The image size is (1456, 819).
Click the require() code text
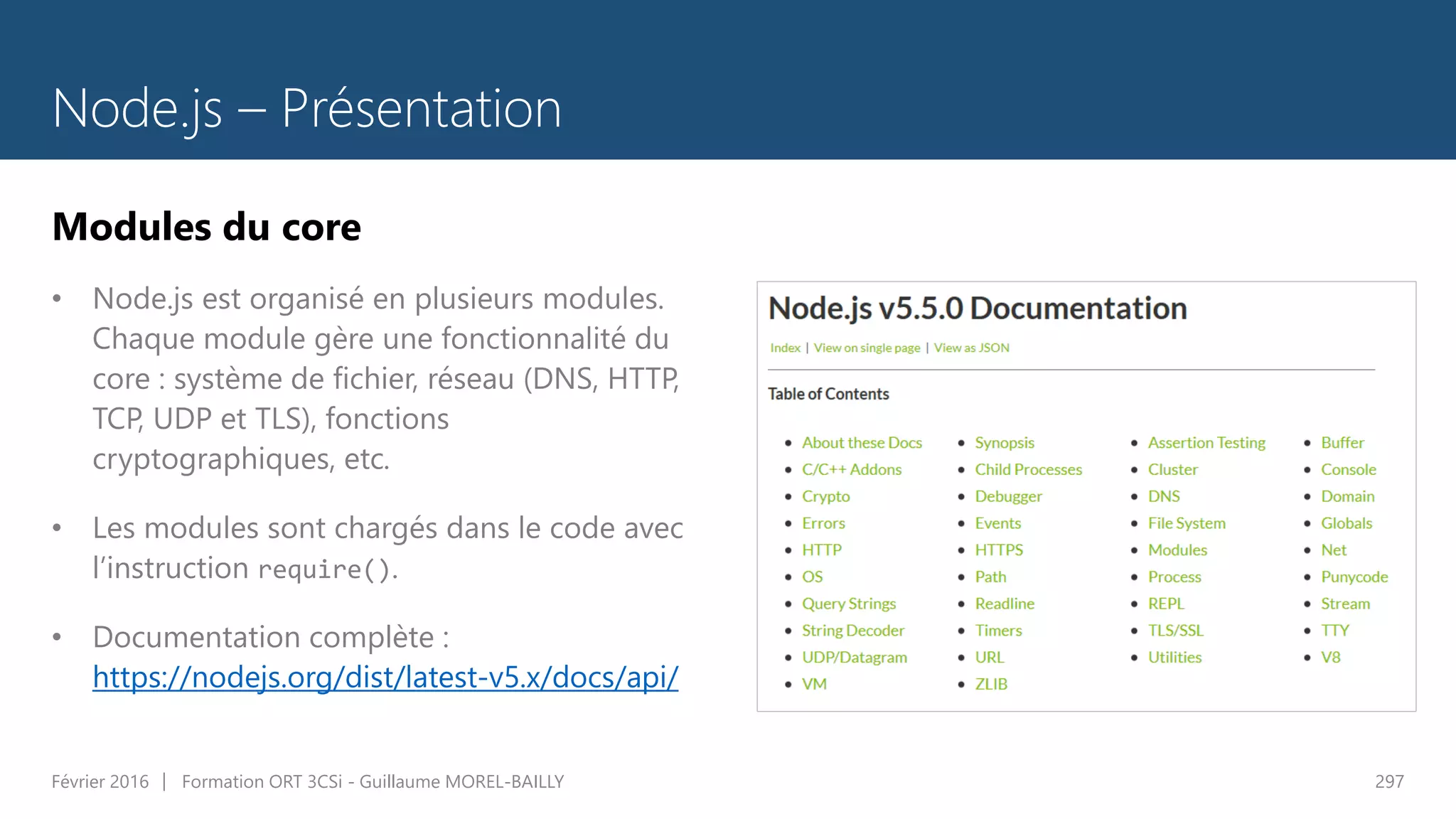(324, 569)
